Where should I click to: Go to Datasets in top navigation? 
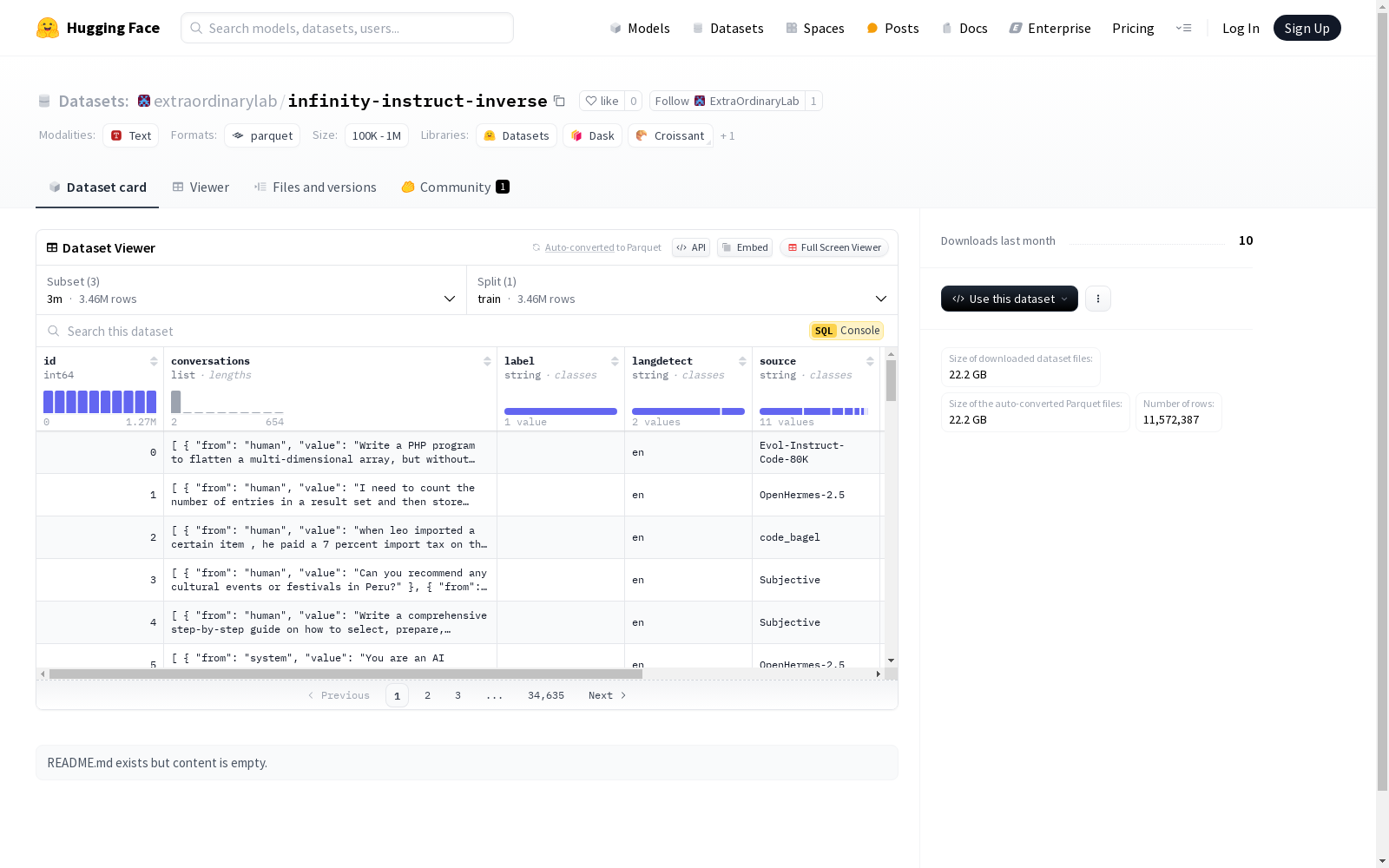727,28
